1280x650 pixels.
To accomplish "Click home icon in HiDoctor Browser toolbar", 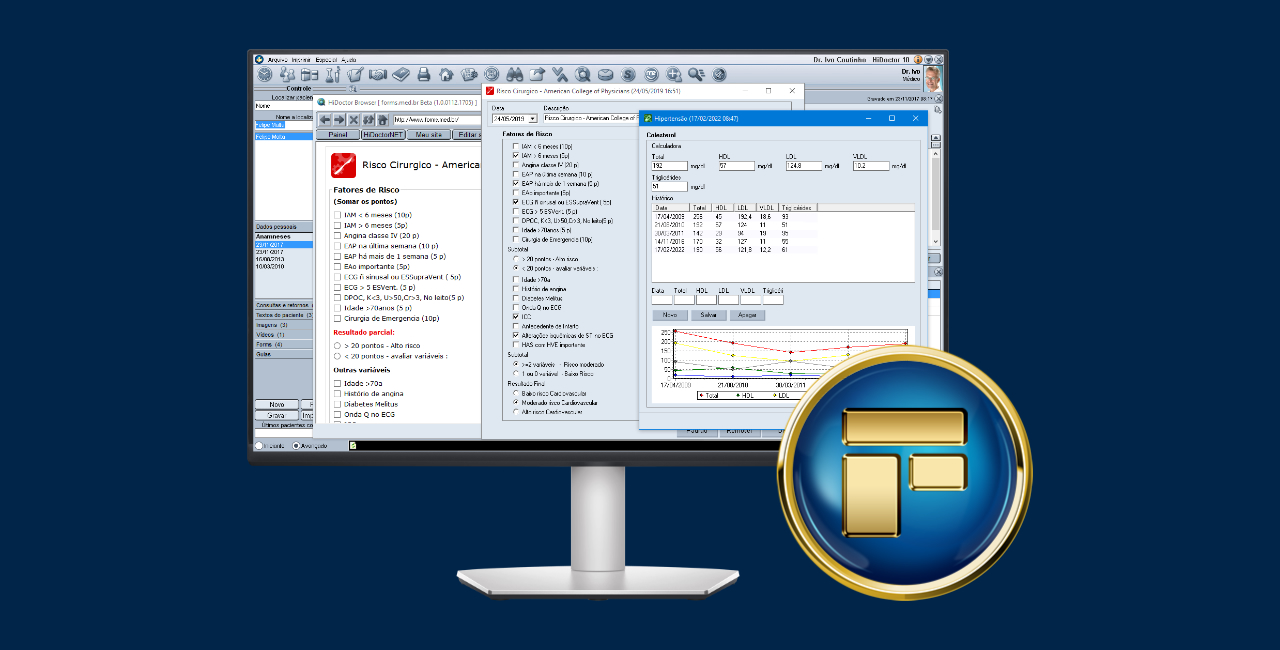I will pyautogui.click(x=383, y=120).
